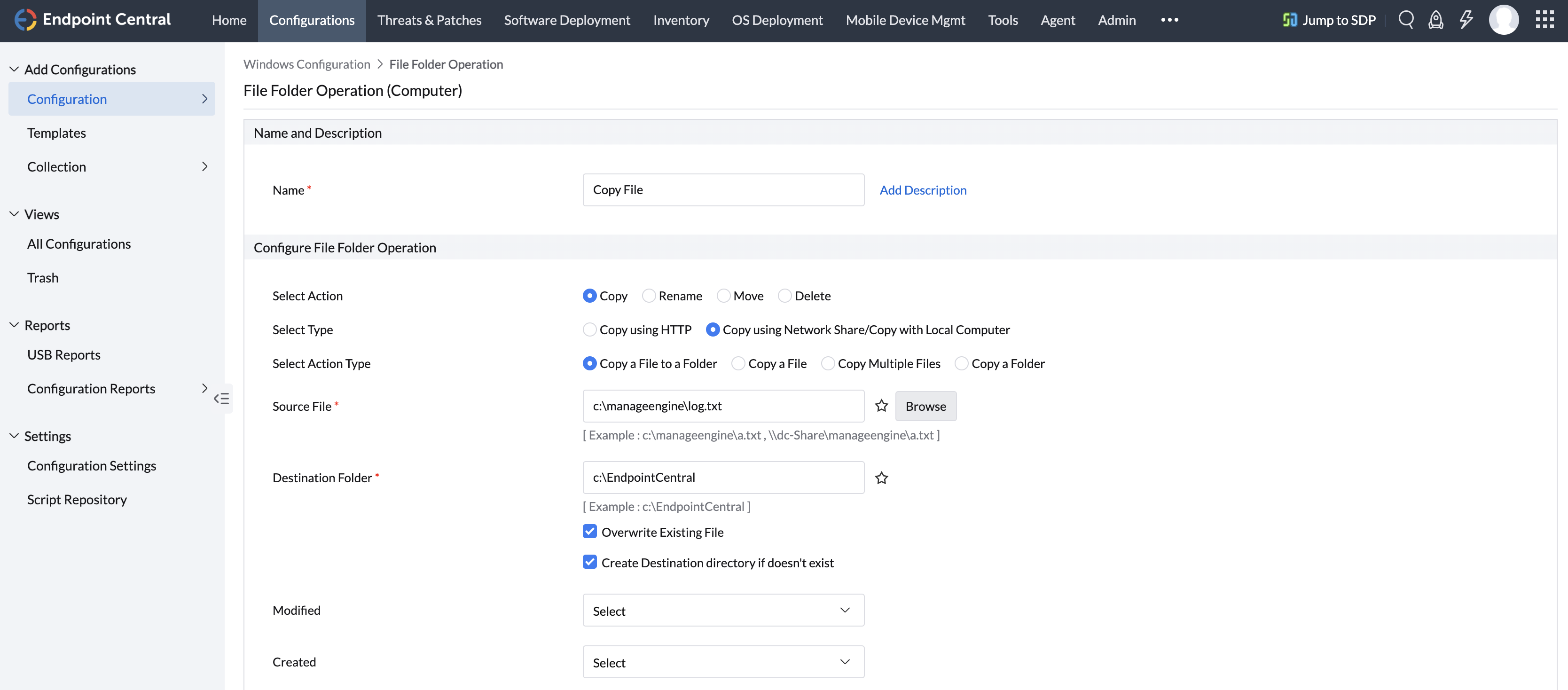1568x690 pixels.
Task: Switch to the Inventory tab
Action: point(681,19)
